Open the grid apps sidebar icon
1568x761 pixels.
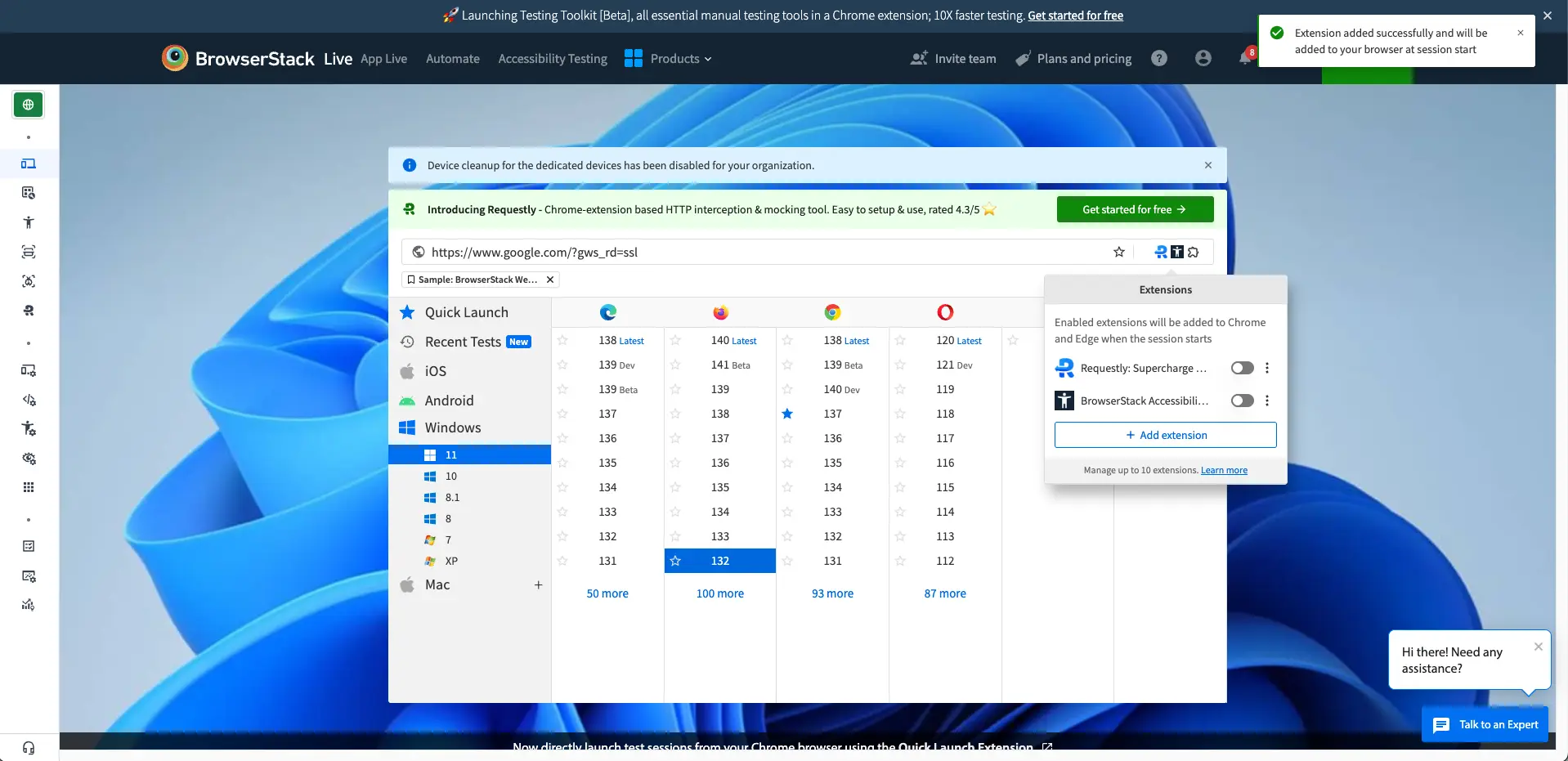click(29, 487)
